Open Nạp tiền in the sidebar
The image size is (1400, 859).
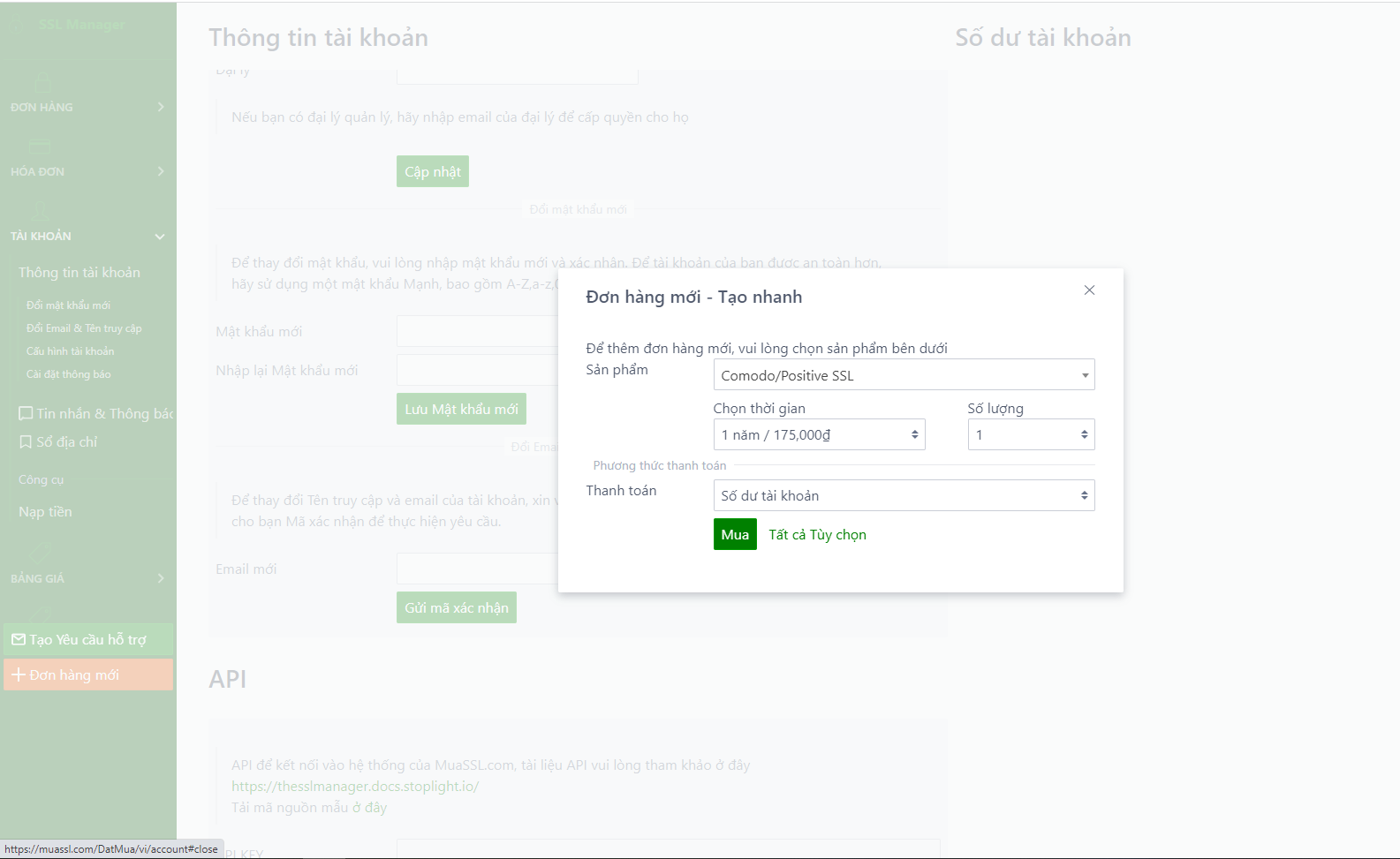pyautogui.click(x=45, y=512)
